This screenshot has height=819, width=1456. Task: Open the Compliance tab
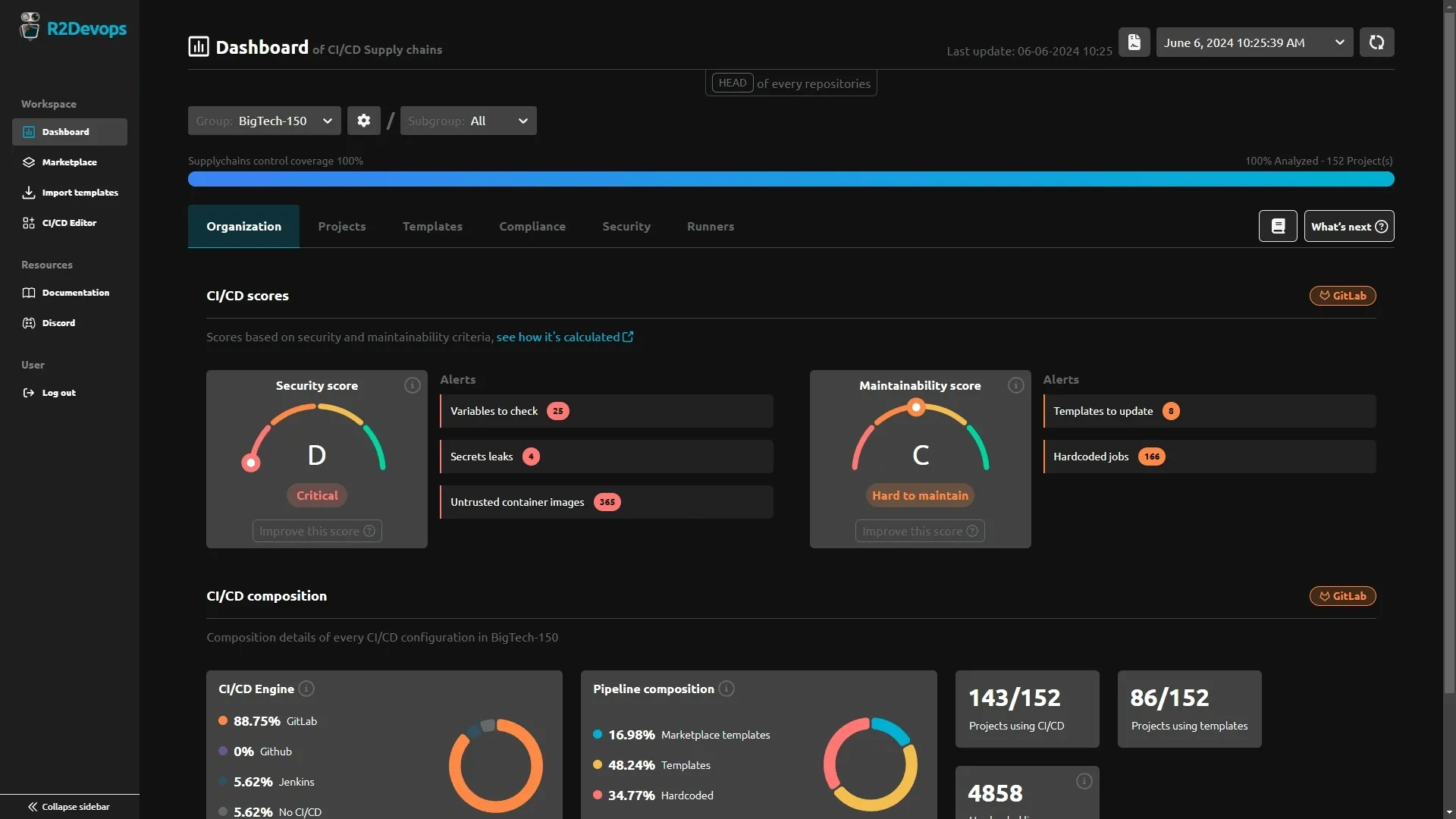tap(532, 226)
